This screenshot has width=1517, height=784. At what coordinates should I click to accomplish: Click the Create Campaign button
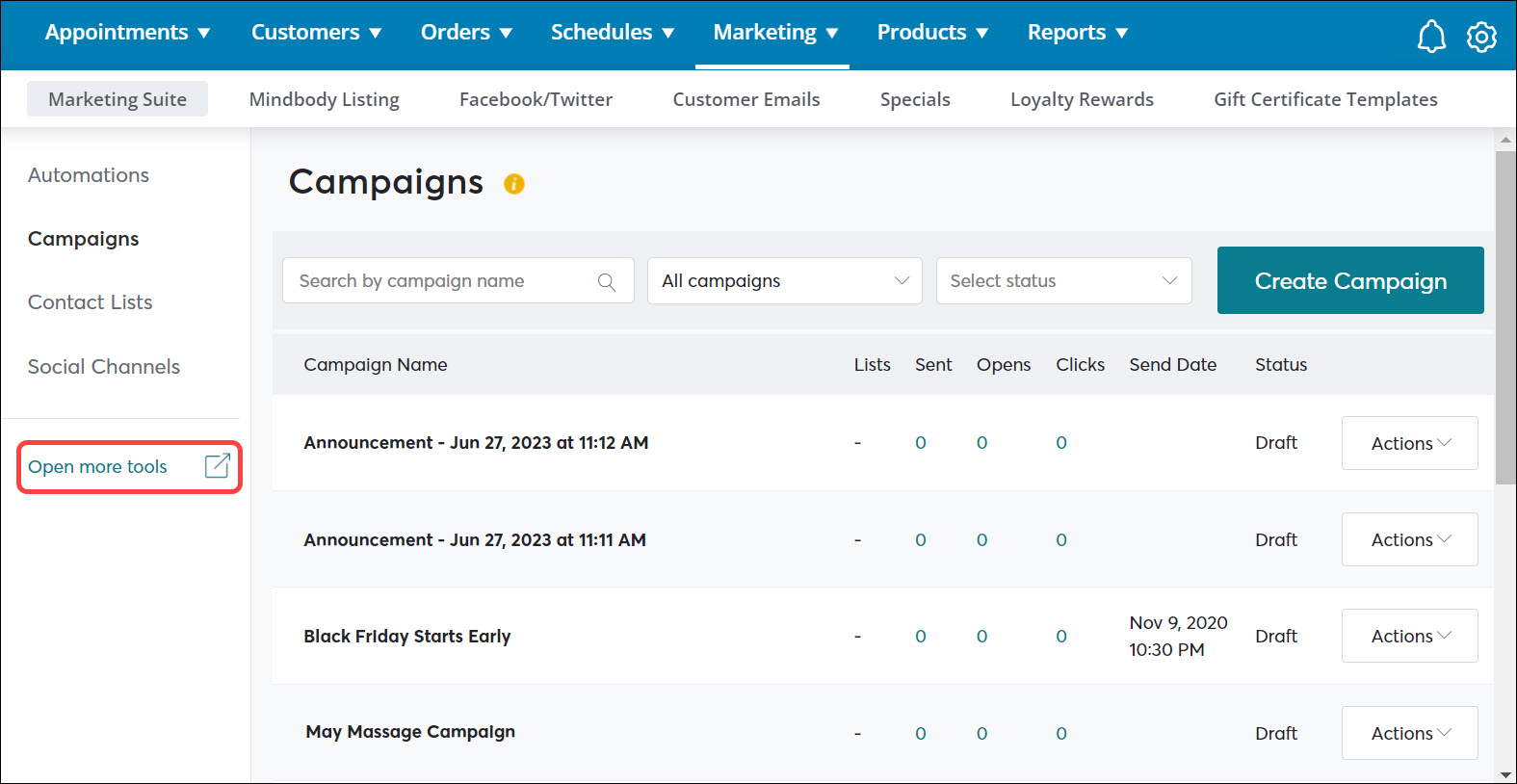[1350, 280]
